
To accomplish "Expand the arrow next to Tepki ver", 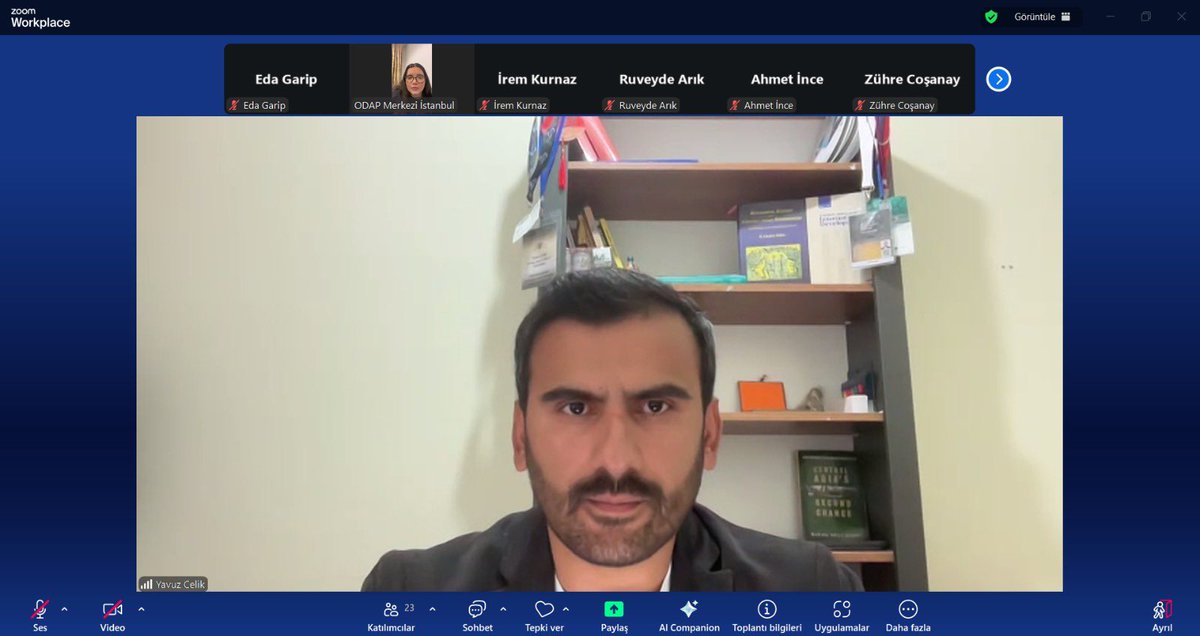I will point(566,609).
